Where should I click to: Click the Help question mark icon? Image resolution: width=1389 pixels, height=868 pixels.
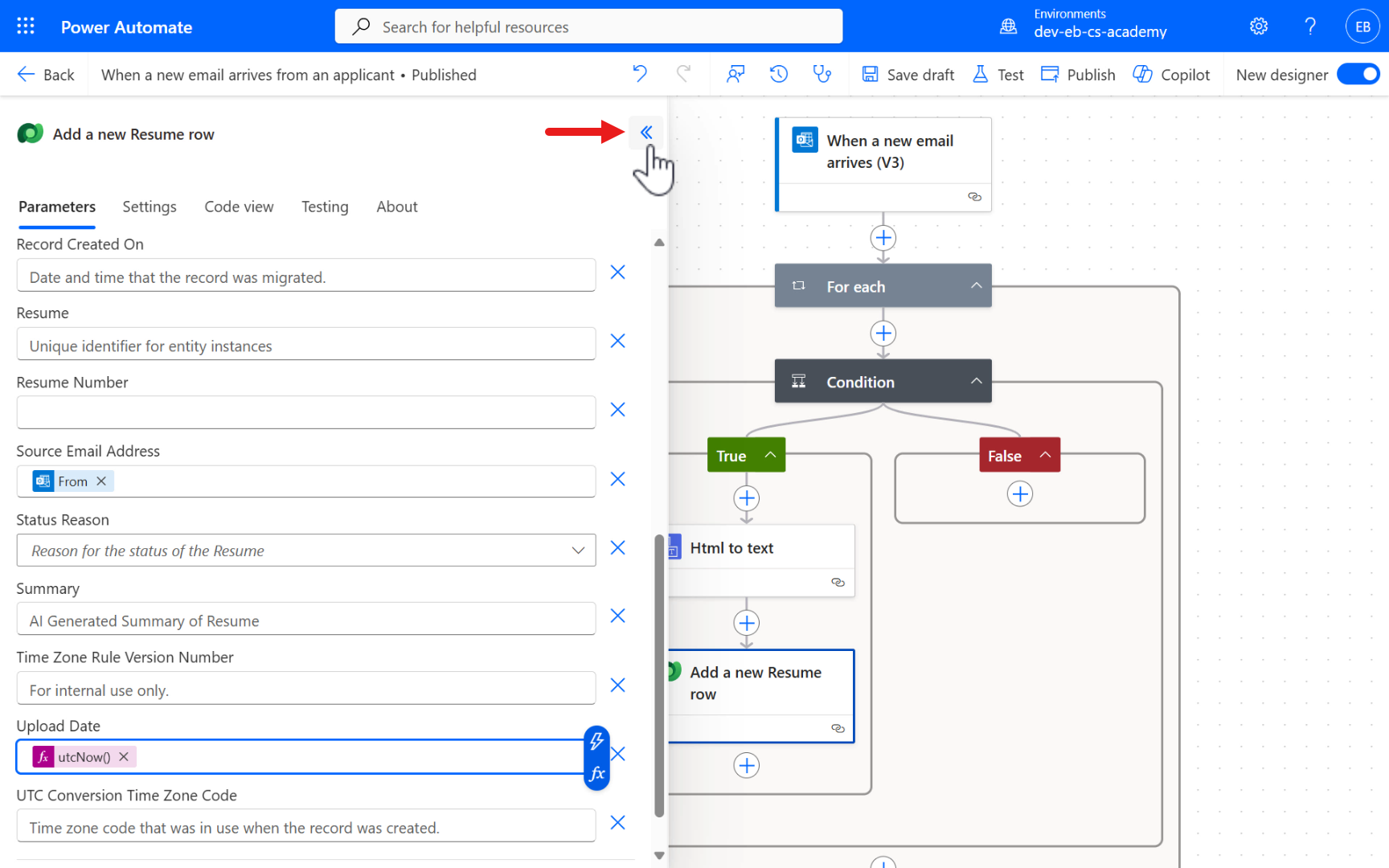click(x=1310, y=27)
